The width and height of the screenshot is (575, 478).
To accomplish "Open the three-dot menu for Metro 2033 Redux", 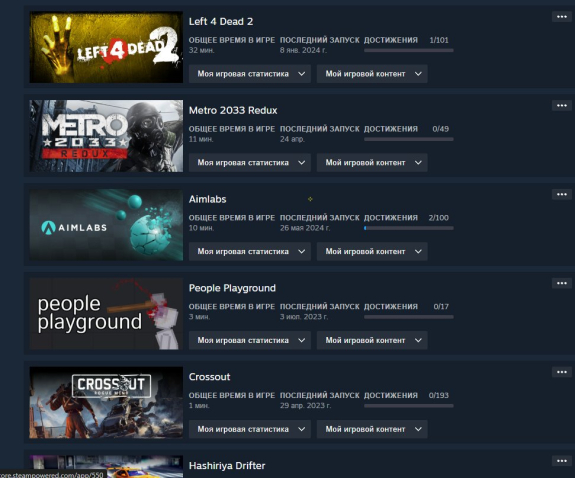I will pyautogui.click(x=561, y=105).
